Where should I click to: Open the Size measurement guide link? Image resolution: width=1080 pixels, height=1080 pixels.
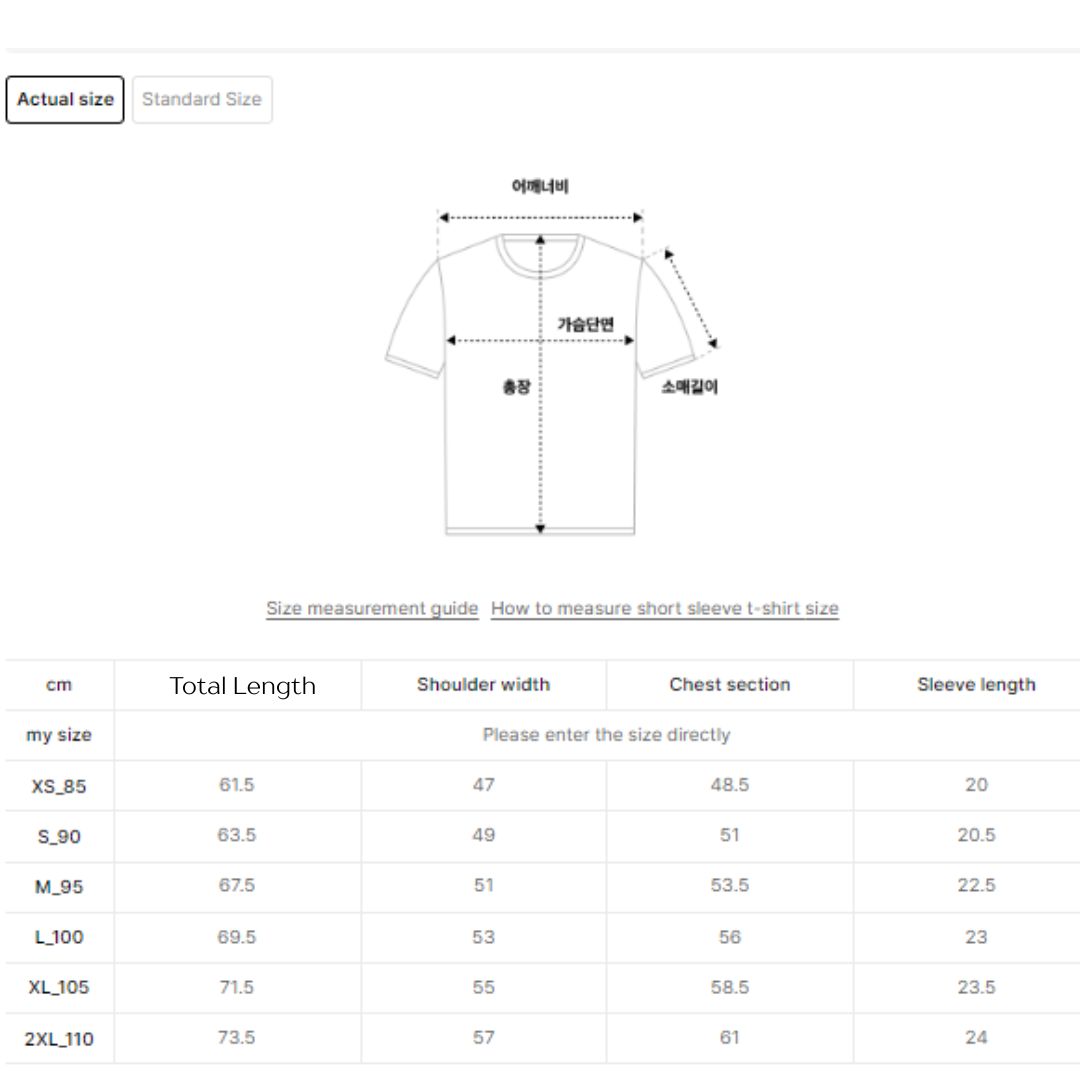(372, 609)
